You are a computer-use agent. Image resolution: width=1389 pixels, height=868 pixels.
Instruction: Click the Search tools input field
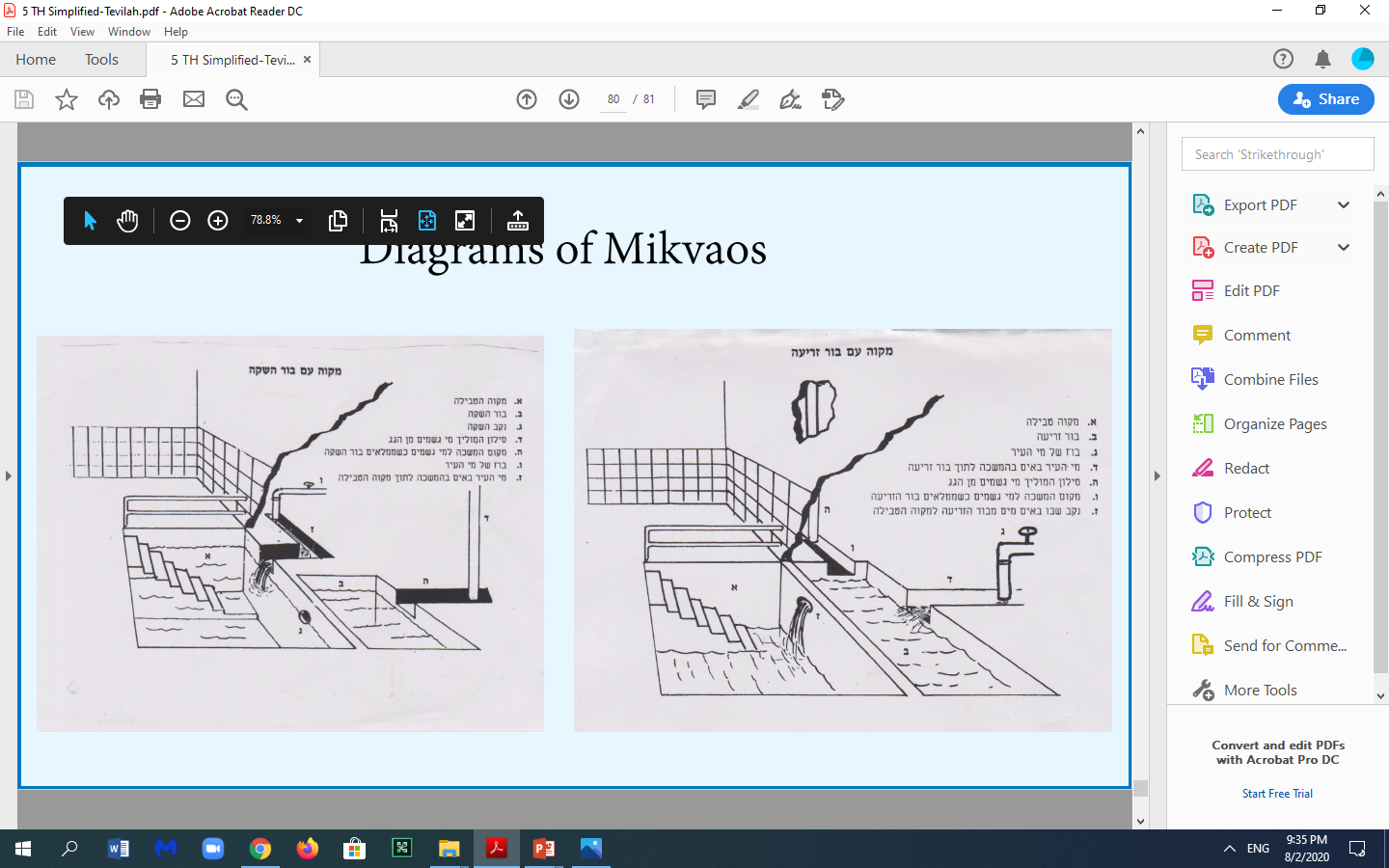[x=1277, y=154]
